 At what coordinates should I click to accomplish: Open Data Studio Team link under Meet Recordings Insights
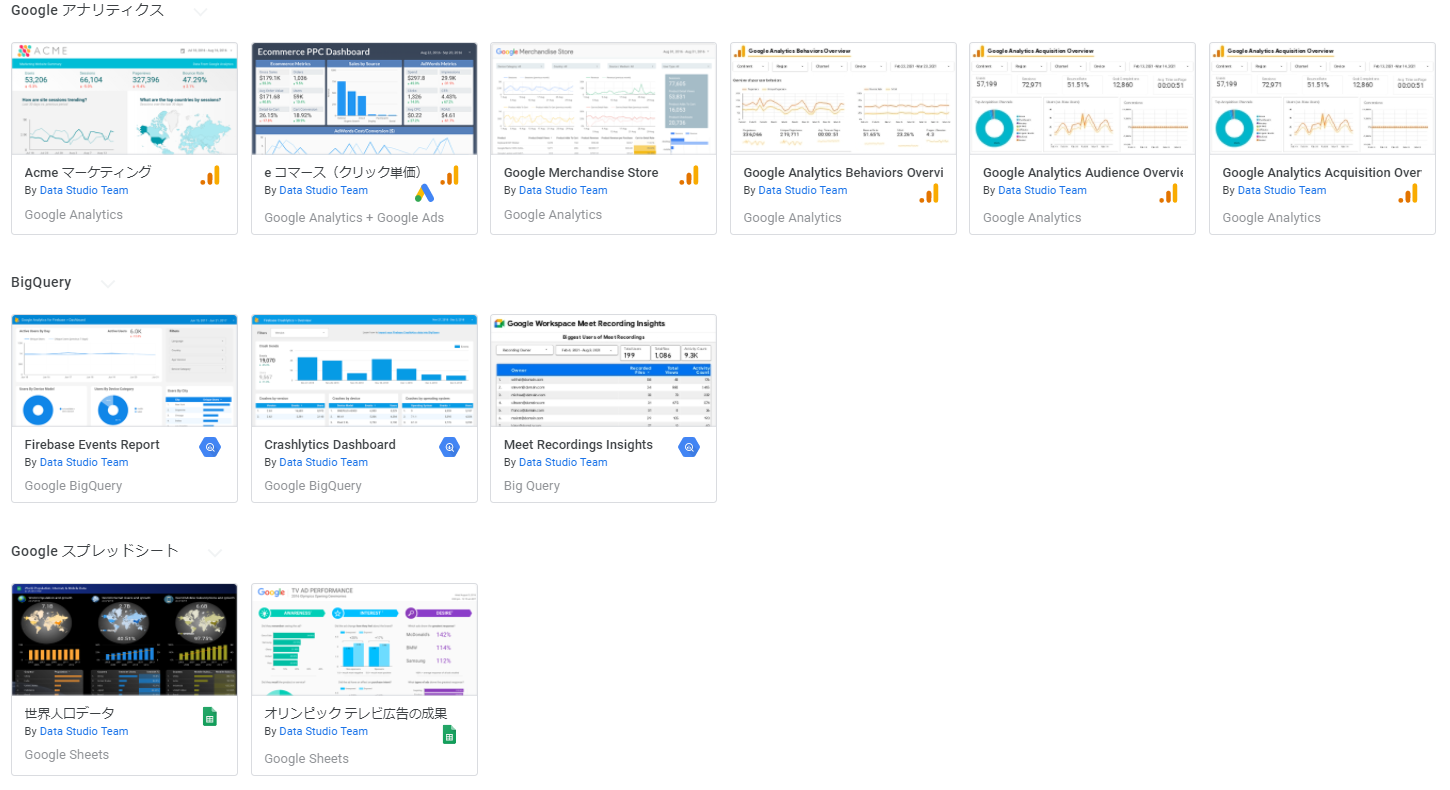(563, 462)
